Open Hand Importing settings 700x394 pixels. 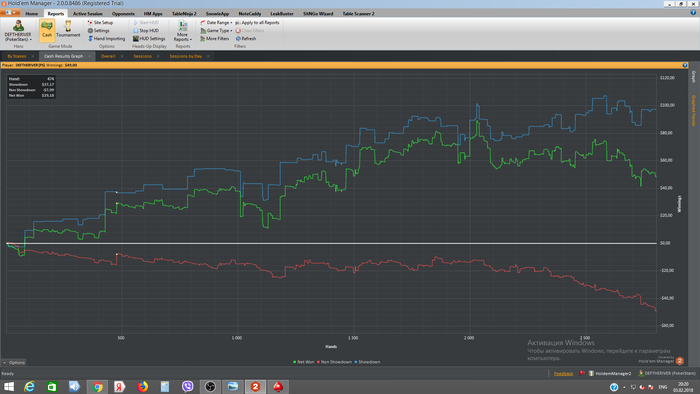pos(106,39)
